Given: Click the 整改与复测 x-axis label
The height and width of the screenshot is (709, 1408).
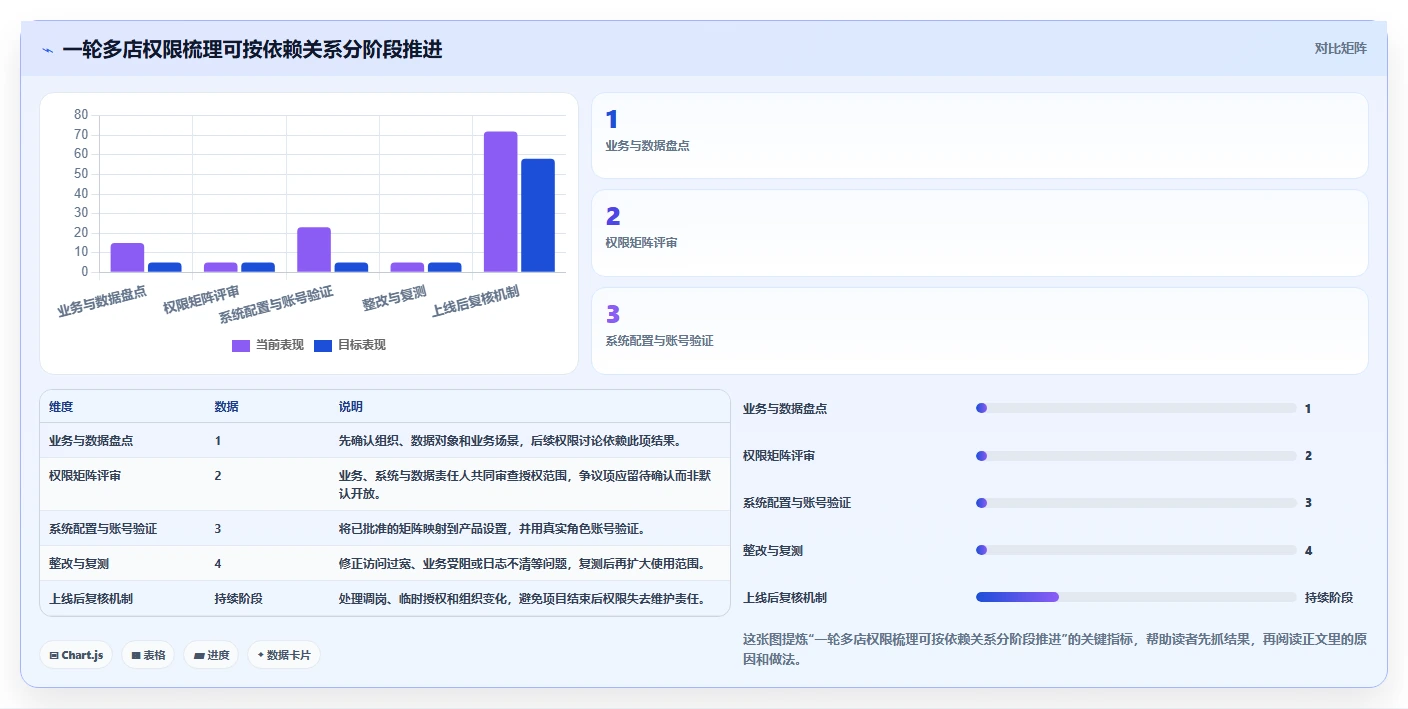Looking at the screenshot, I should (x=395, y=298).
